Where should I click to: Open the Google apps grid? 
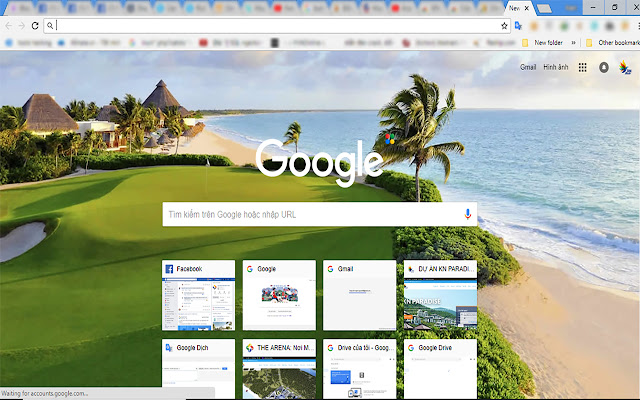pyautogui.click(x=582, y=67)
